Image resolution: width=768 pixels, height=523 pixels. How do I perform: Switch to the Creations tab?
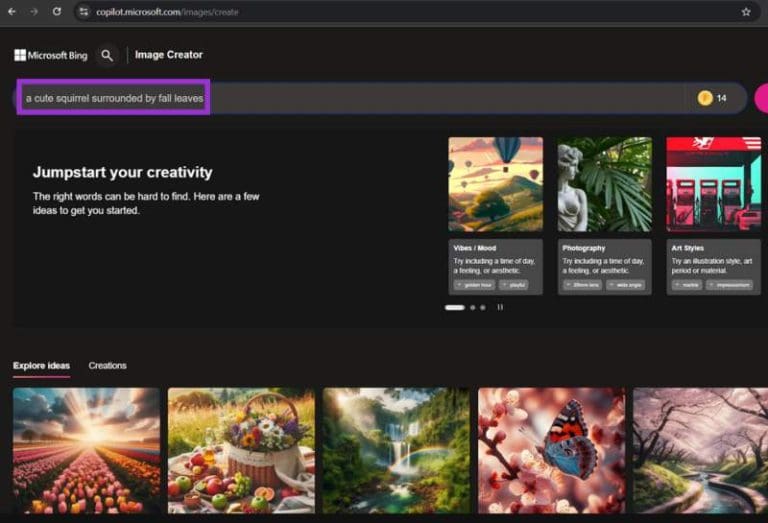point(107,366)
